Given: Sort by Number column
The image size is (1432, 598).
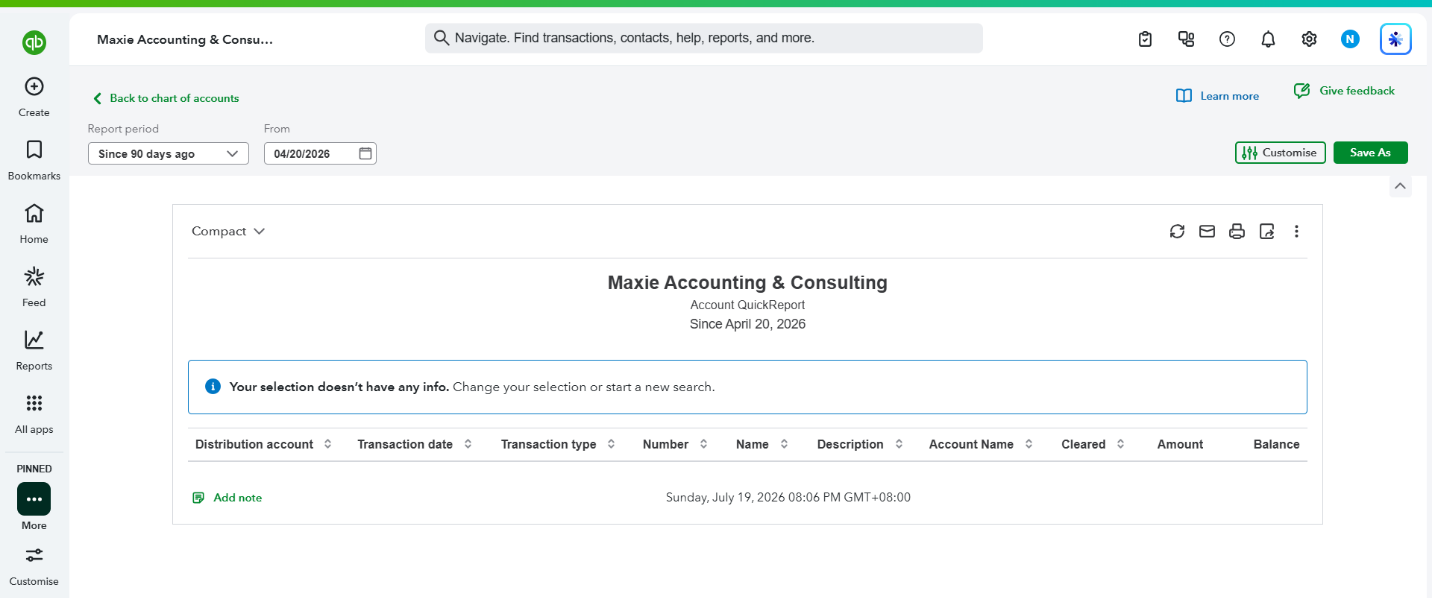Looking at the screenshot, I should coord(675,444).
